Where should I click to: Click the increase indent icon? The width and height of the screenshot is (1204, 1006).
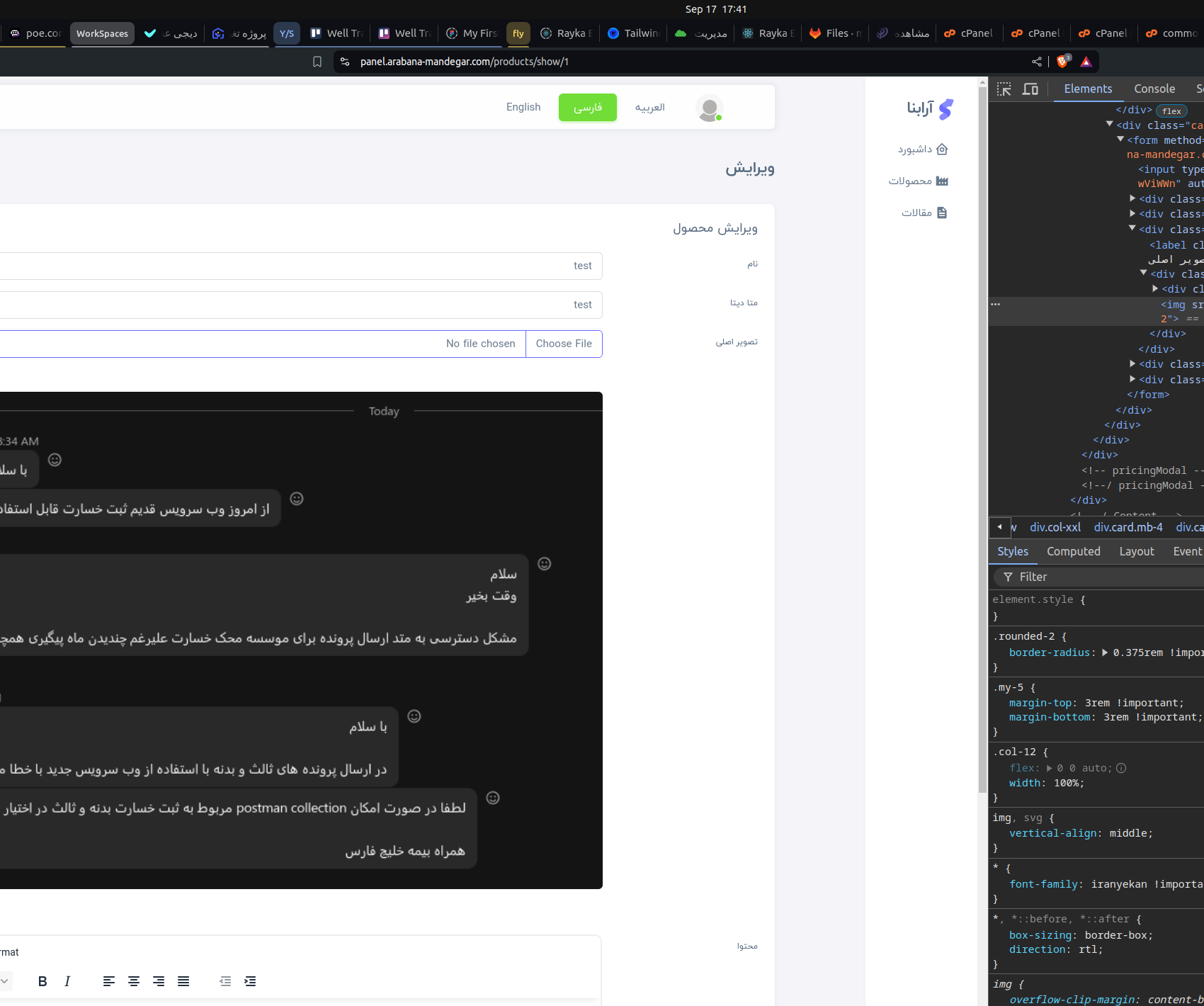pos(250,981)
